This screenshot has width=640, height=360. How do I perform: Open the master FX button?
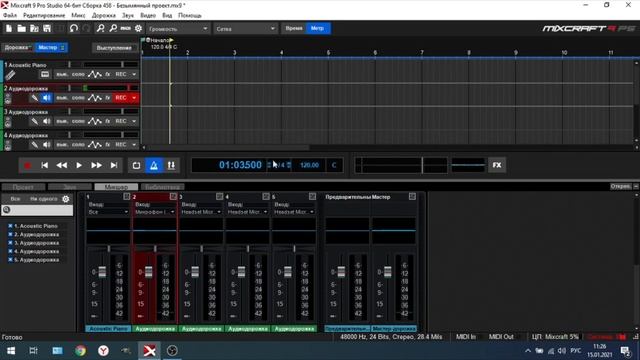[x=497, y=165]
